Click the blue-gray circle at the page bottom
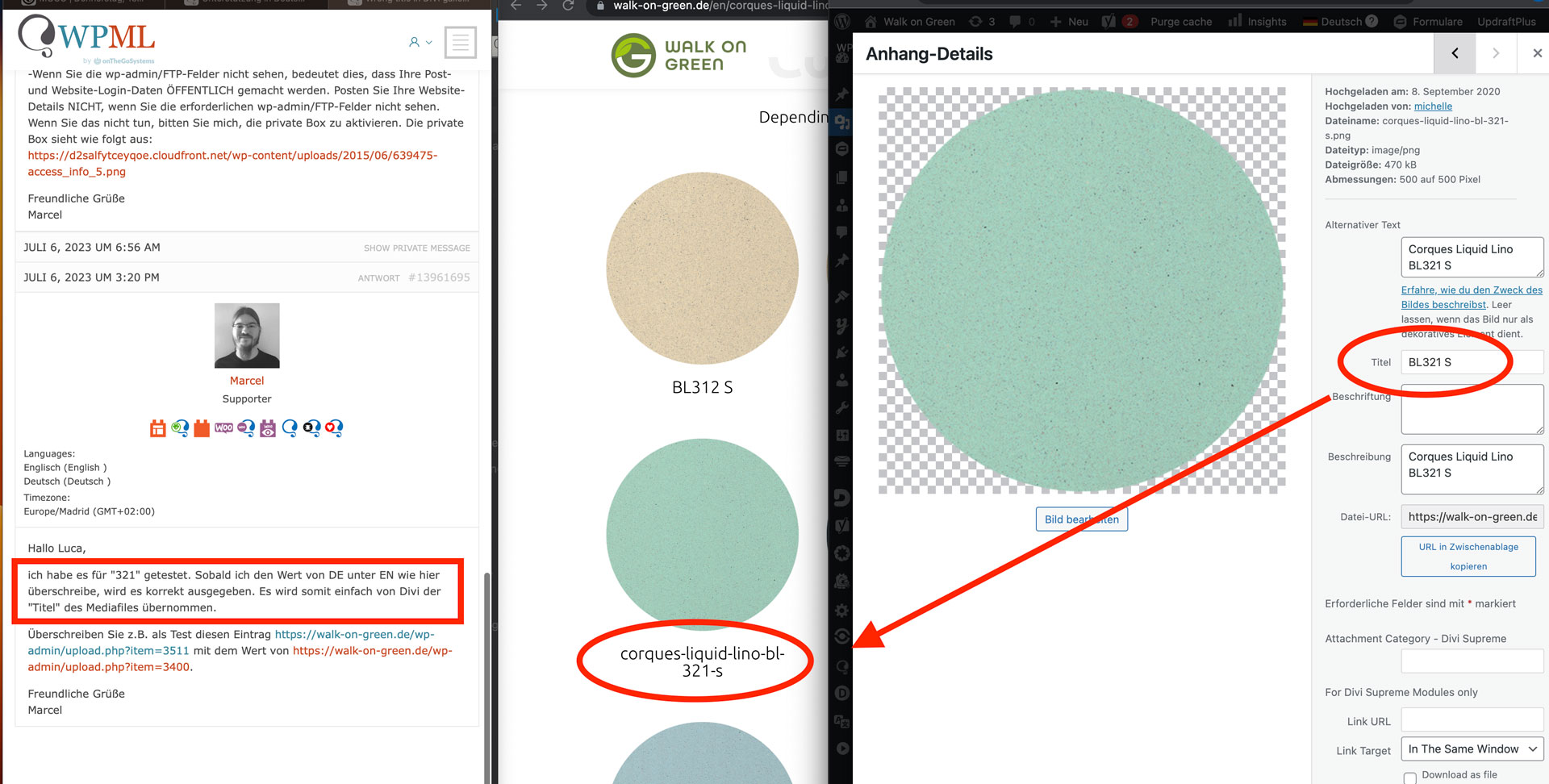 tap(703, 753)
